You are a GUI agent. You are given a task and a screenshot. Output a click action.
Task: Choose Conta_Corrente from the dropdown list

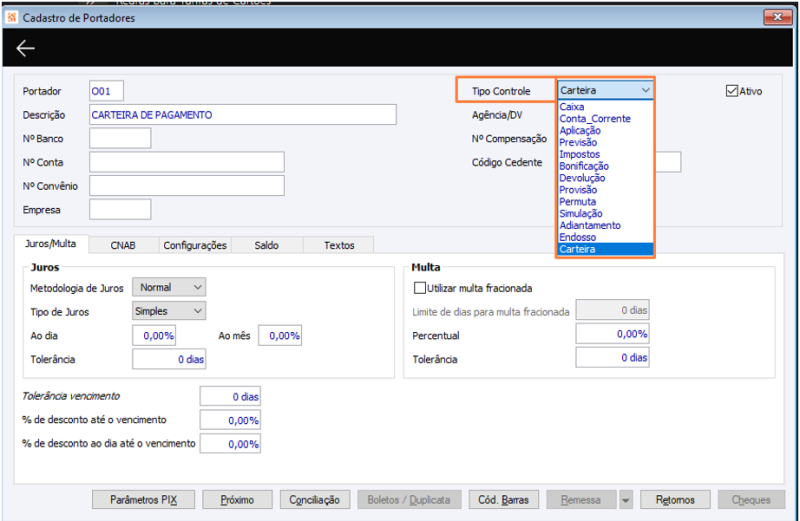(605, 118)
